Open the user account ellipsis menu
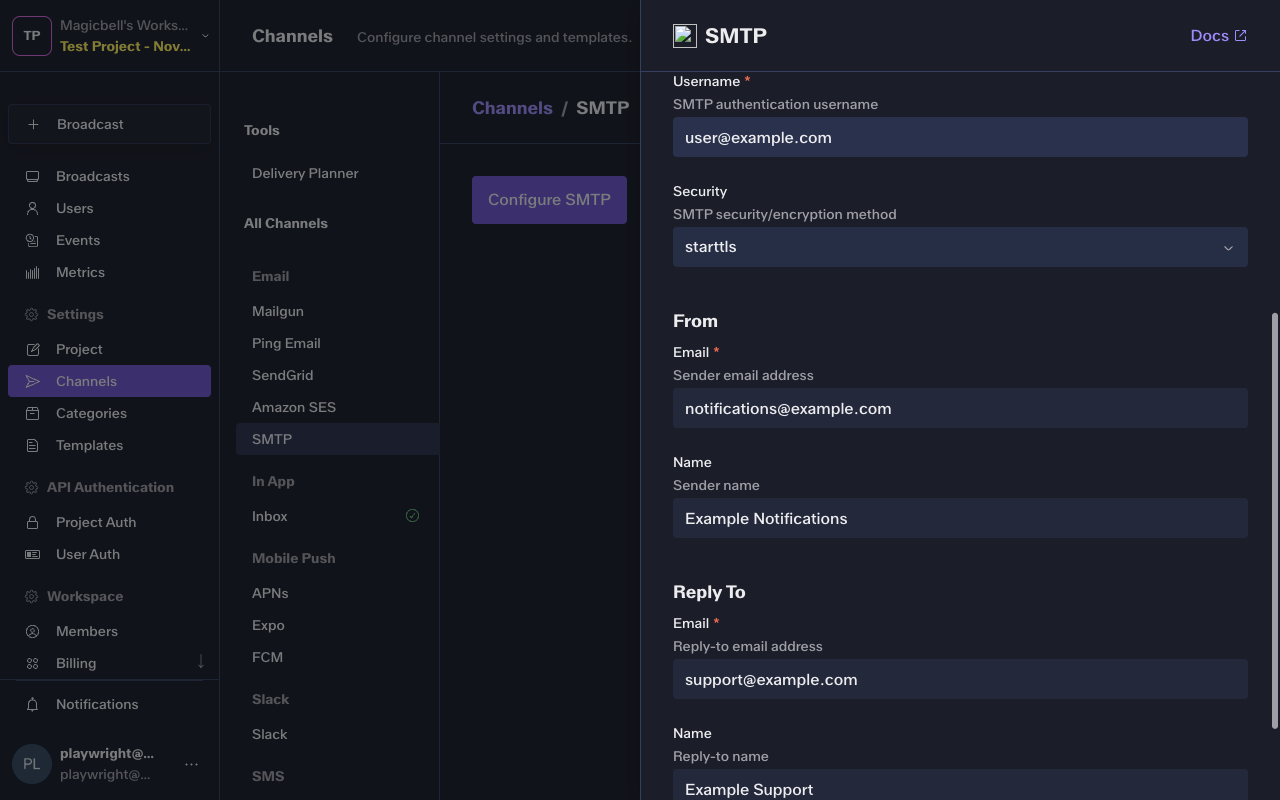Screen dimensions: 1280x800 191,764
